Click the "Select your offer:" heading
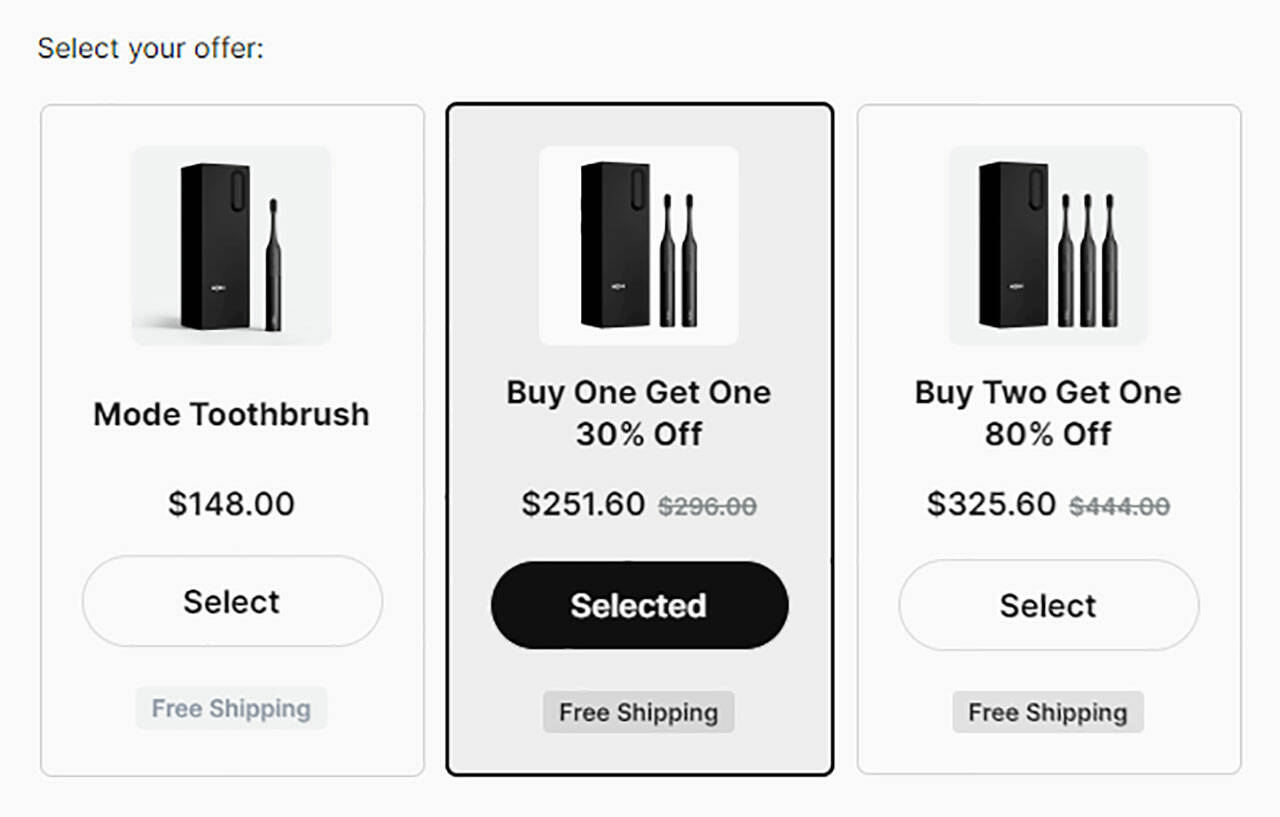Screen dimensions: 1280x817 [150, 48]
